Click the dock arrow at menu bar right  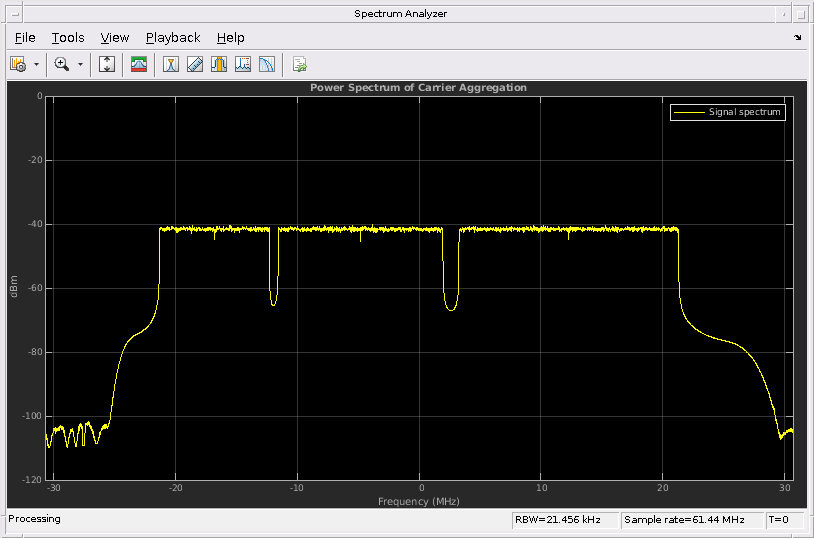pyautogui.click(x=797, y=37)
